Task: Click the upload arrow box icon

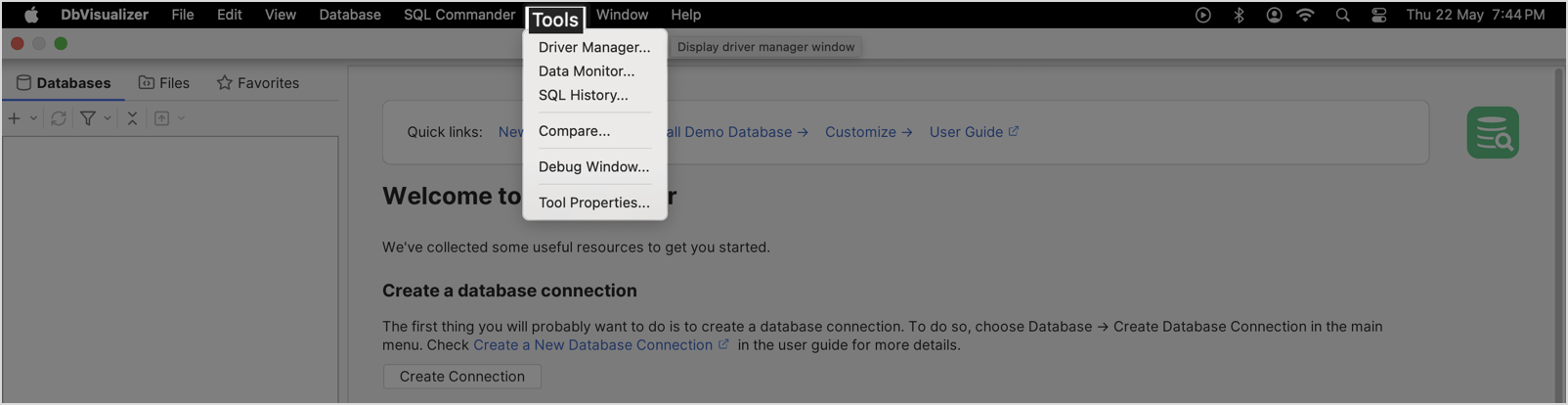Action: tap(162, 118)
